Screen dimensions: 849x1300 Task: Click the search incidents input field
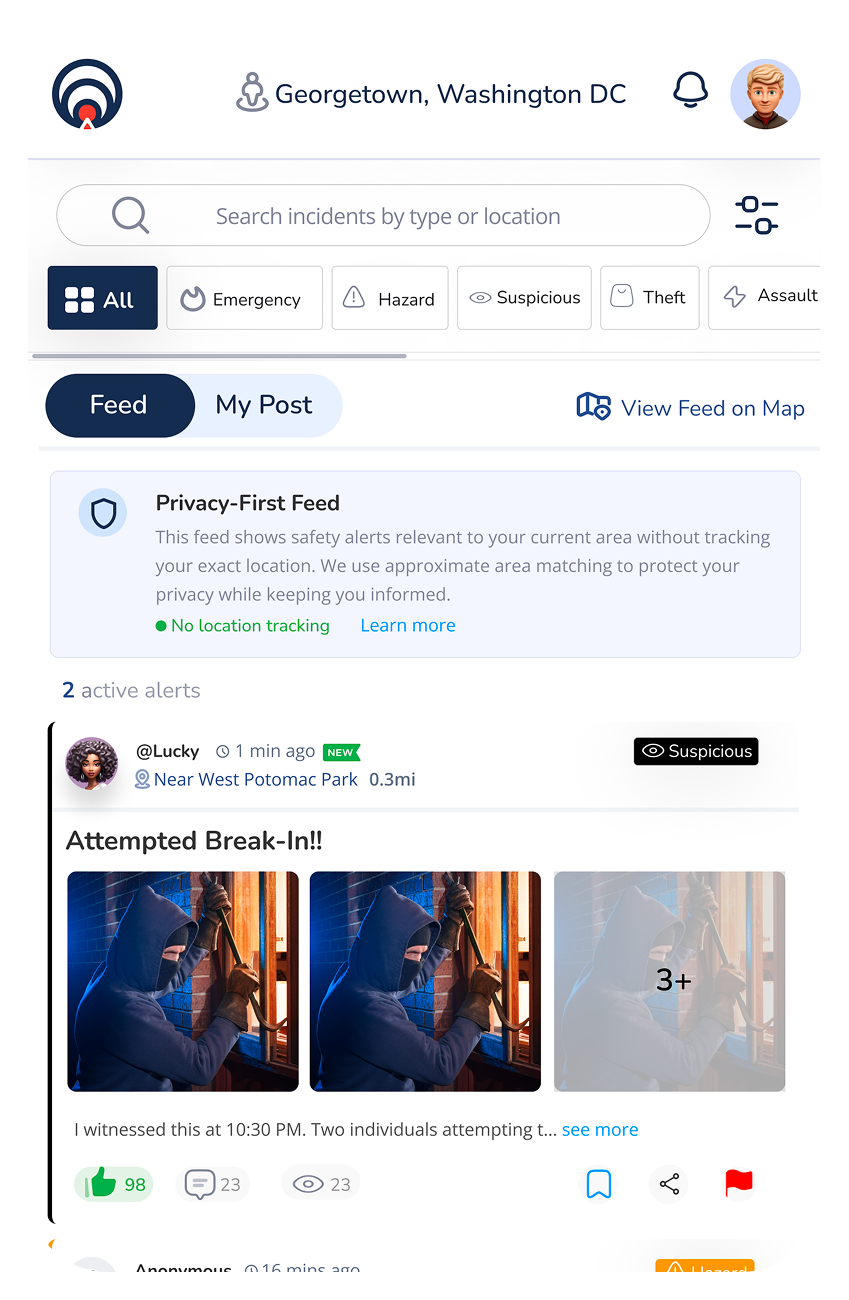383,215
